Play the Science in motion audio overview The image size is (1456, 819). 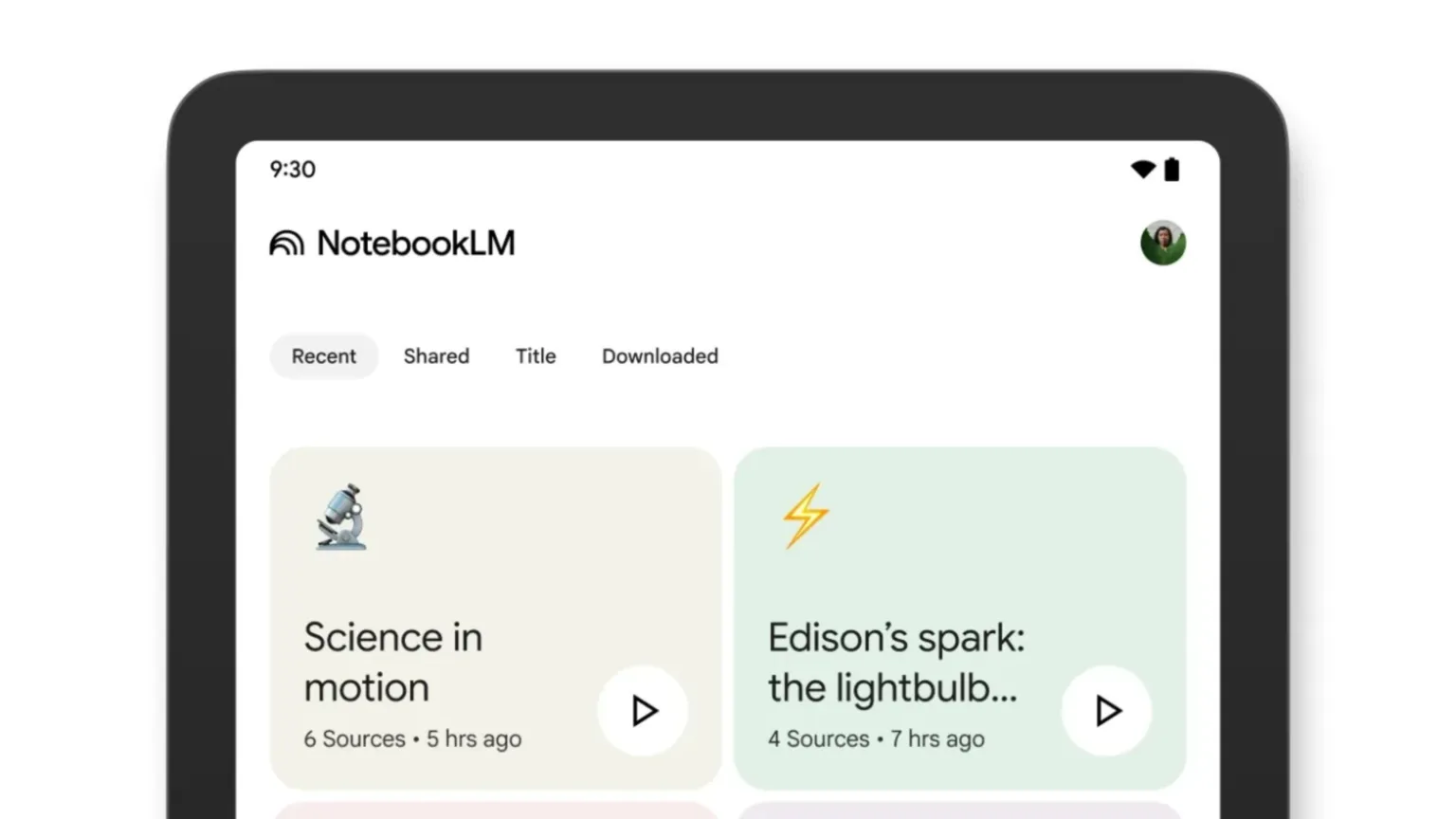(643, 711)
